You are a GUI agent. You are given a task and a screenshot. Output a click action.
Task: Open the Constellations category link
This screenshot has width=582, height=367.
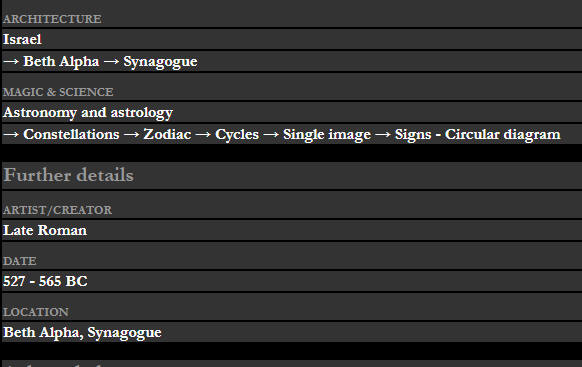pyautogui.click(x=71, y=134)
